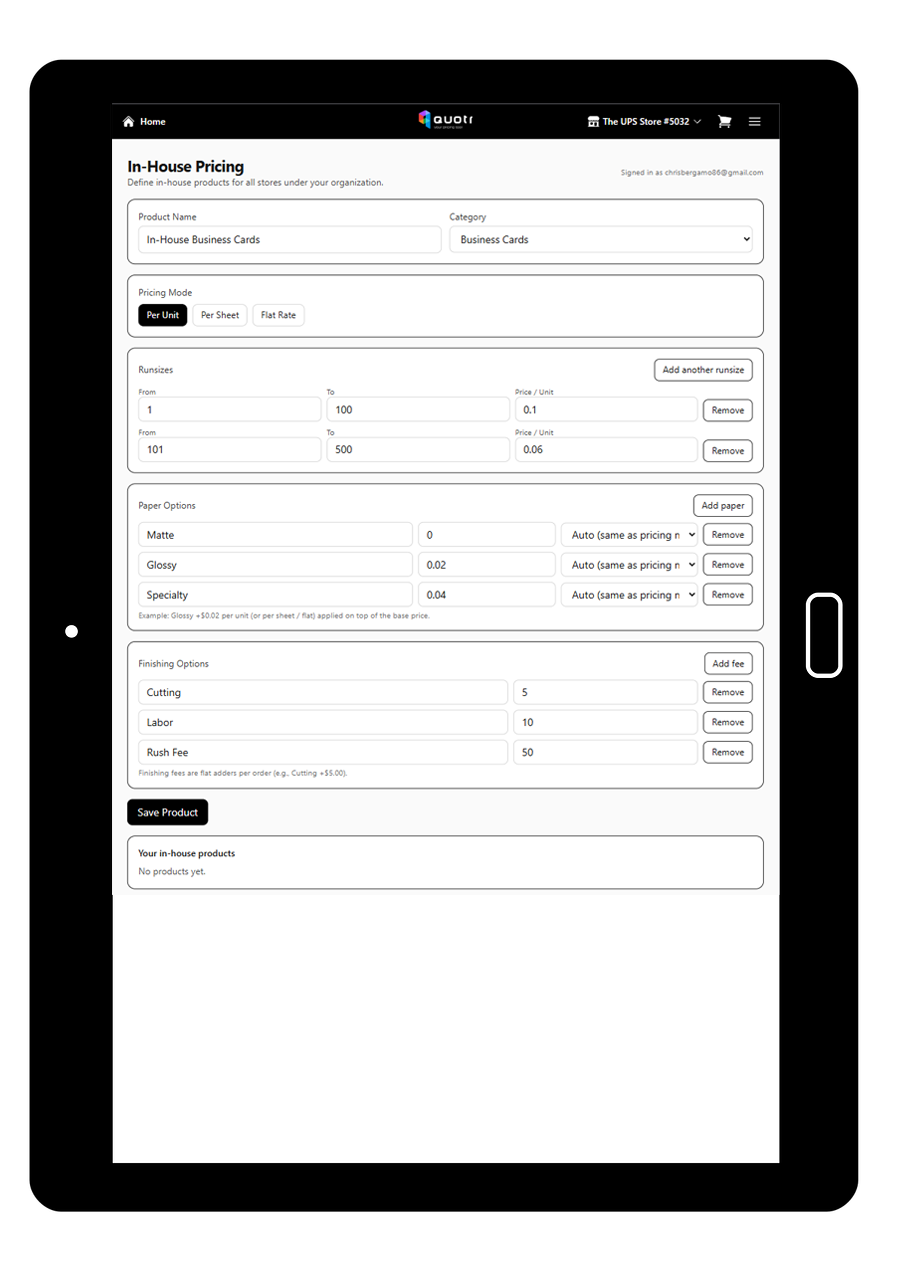Select the Per Sheet pricing mode

pos(220,314)
